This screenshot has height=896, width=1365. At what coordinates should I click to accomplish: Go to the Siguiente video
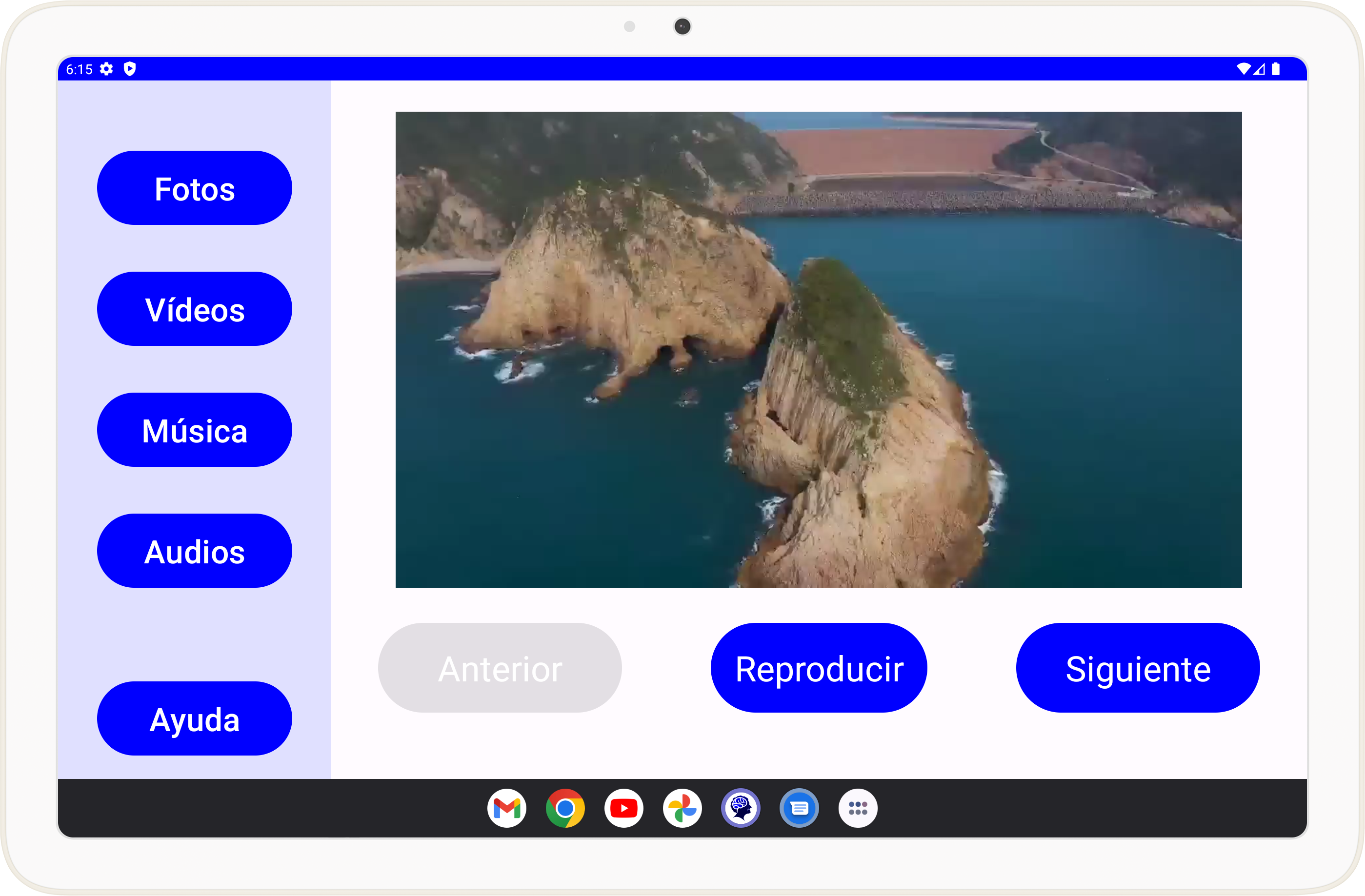click(1137, 668)
